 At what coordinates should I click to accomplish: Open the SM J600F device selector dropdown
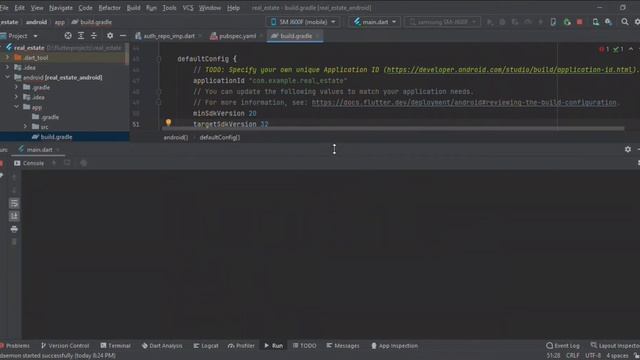[303, 22]
